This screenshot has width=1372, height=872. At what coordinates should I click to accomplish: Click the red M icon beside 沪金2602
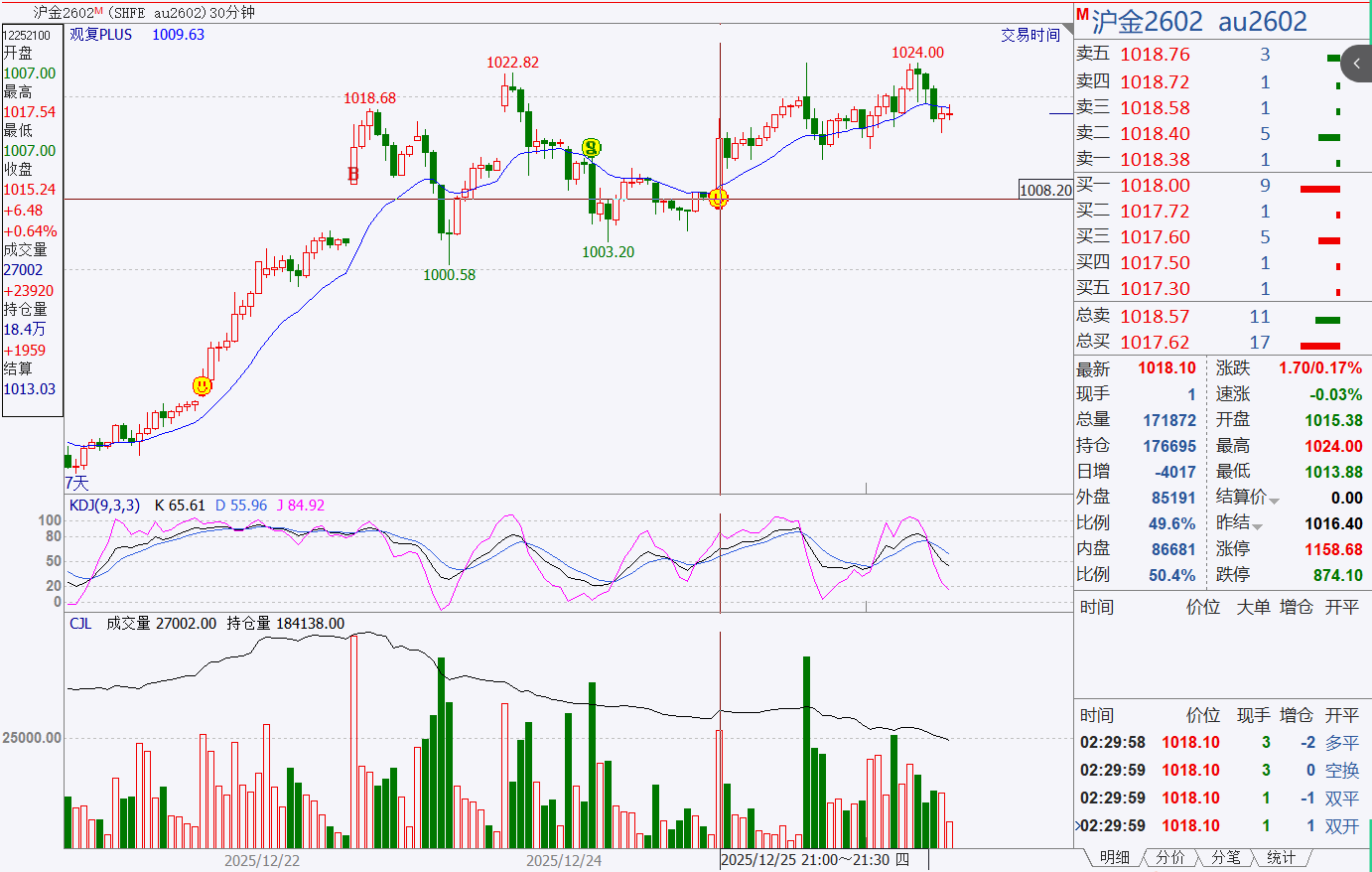click(x=1082, y=15)
